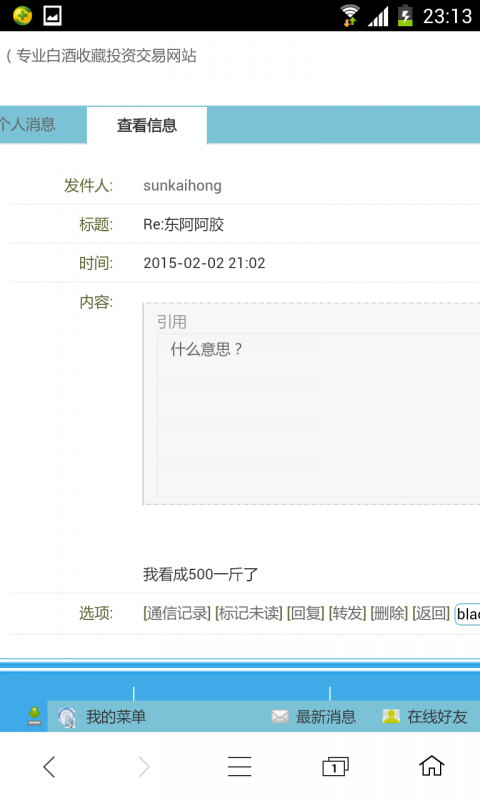Open the picture notification icon
480x800 pixels.
click(x=52, y=15)
